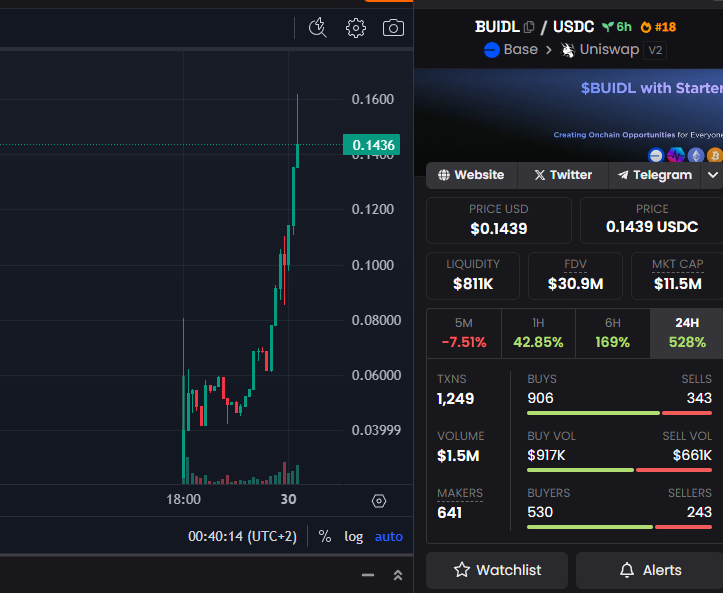Take a chart snapshot with camera icon
The image size is (723, 593).
click(x=393, y=28)
